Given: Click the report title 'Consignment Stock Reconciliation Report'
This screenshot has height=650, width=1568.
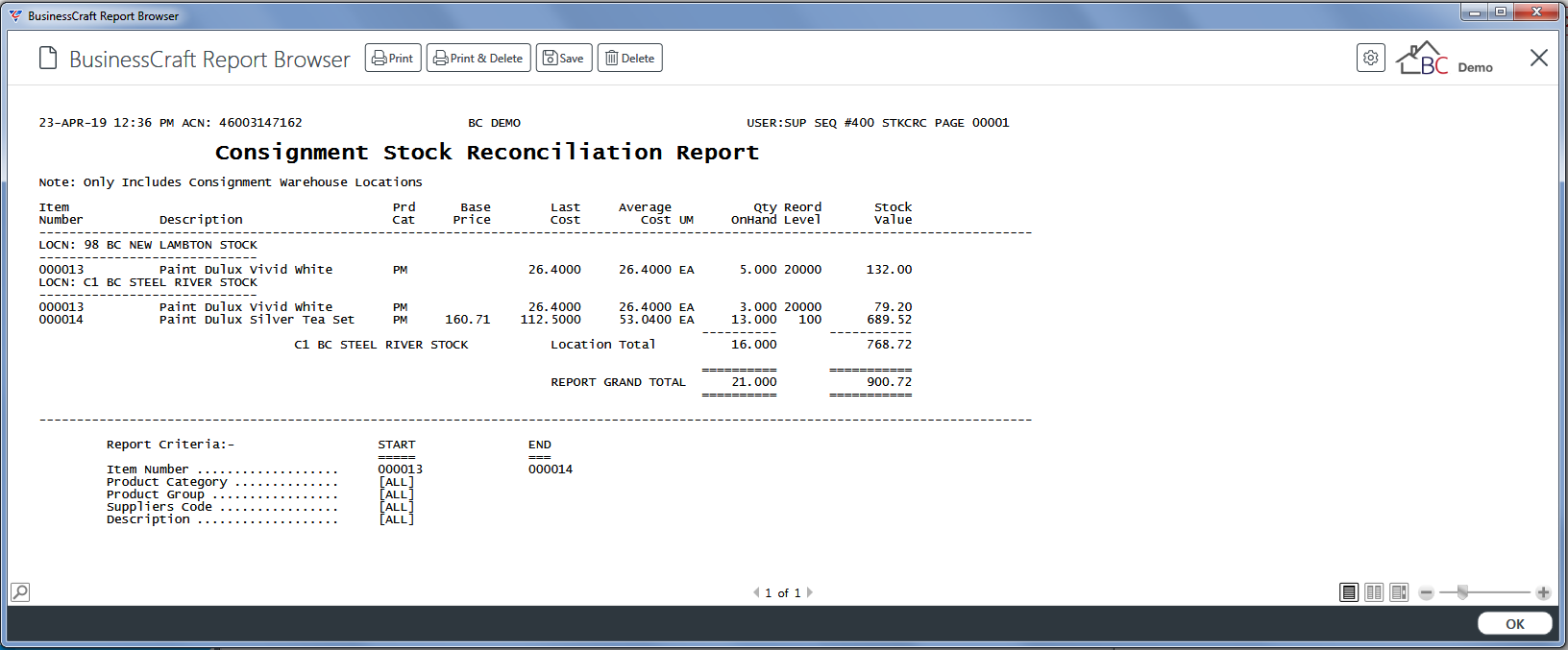Looking at the screenshot, I should pos(487,152).
